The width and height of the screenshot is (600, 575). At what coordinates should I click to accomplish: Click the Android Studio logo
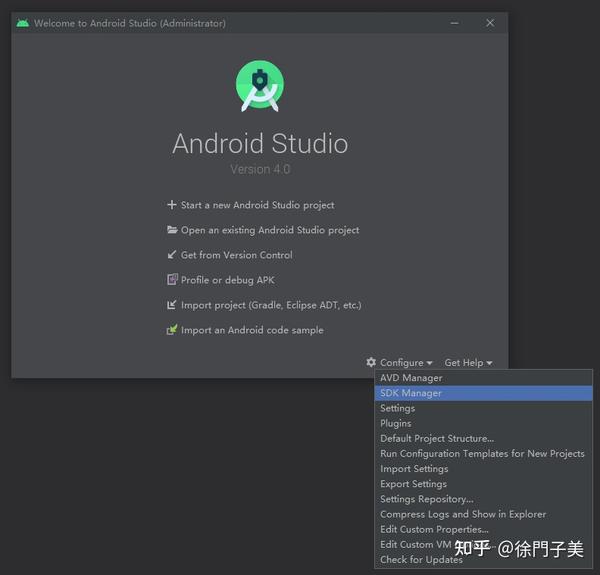click(260, 86)
